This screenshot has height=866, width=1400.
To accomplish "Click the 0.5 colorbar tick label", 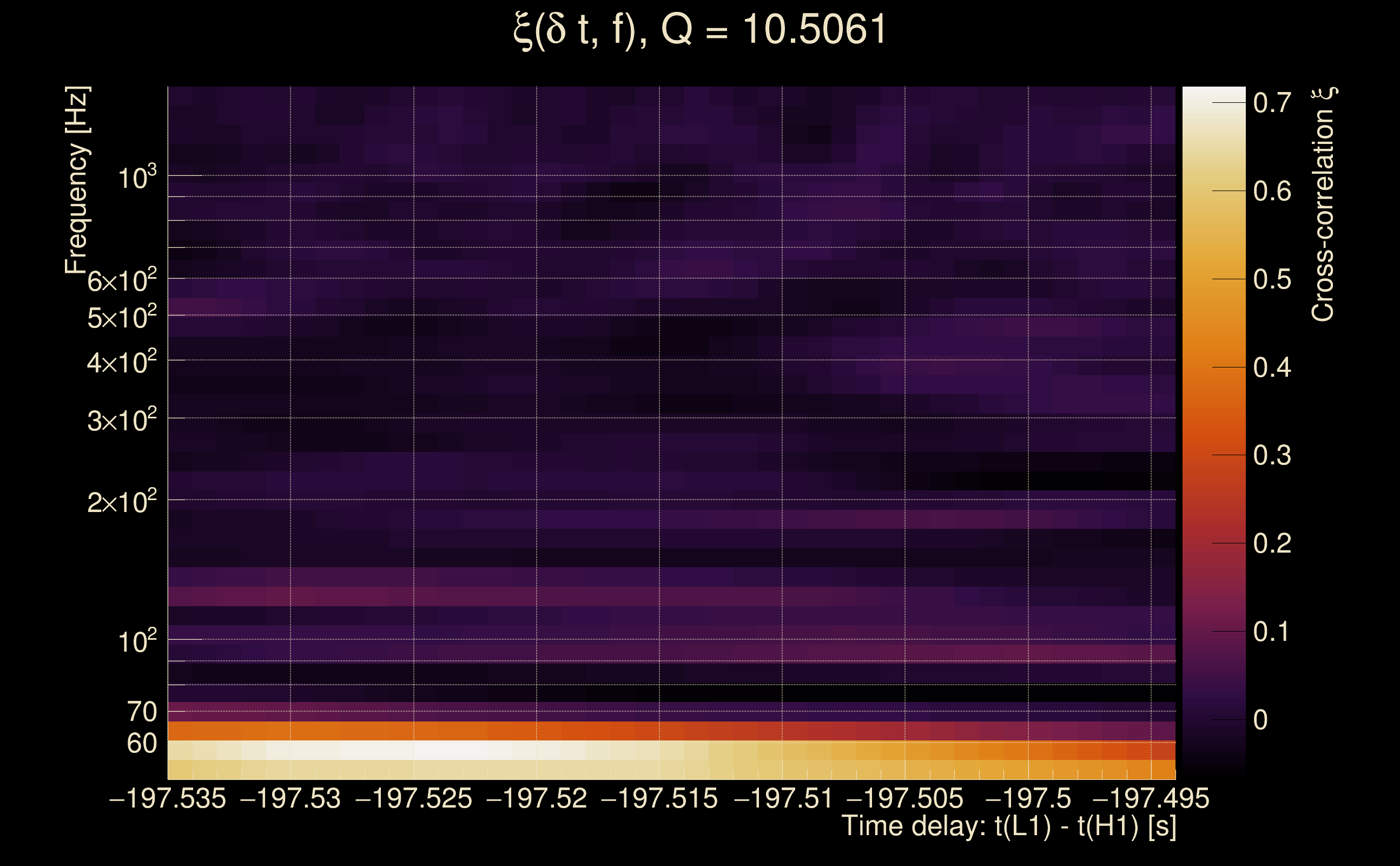I will click(1272, 279).
